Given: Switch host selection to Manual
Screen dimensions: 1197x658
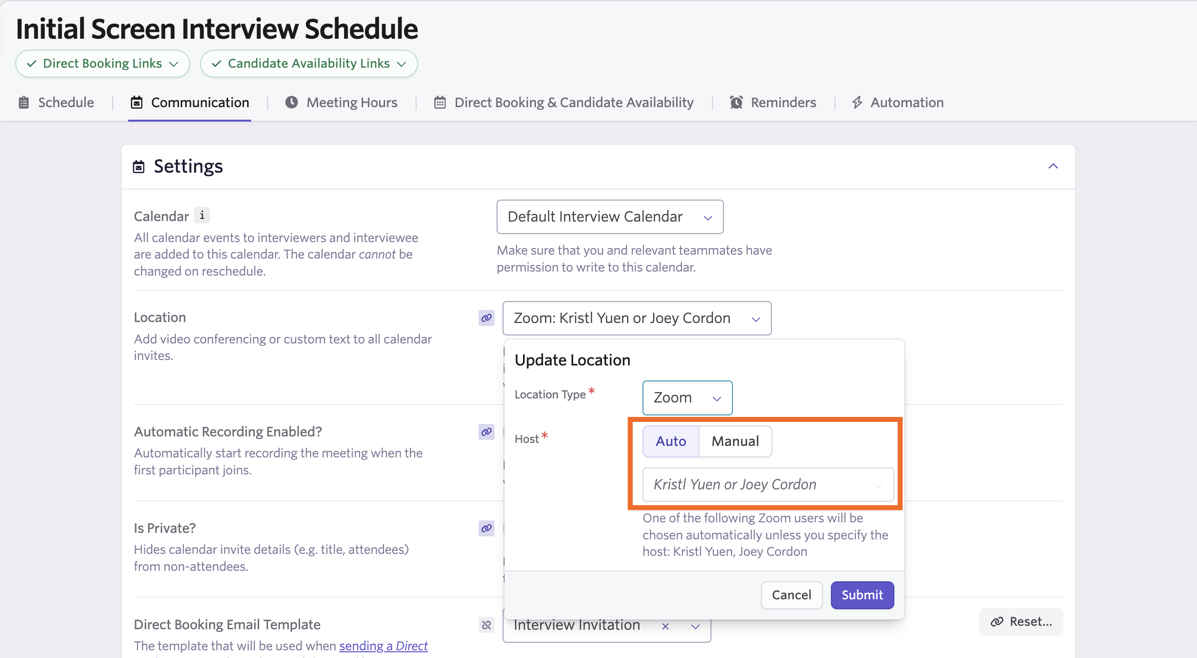Looking at the screenshot, I should [x=735, y=441].
